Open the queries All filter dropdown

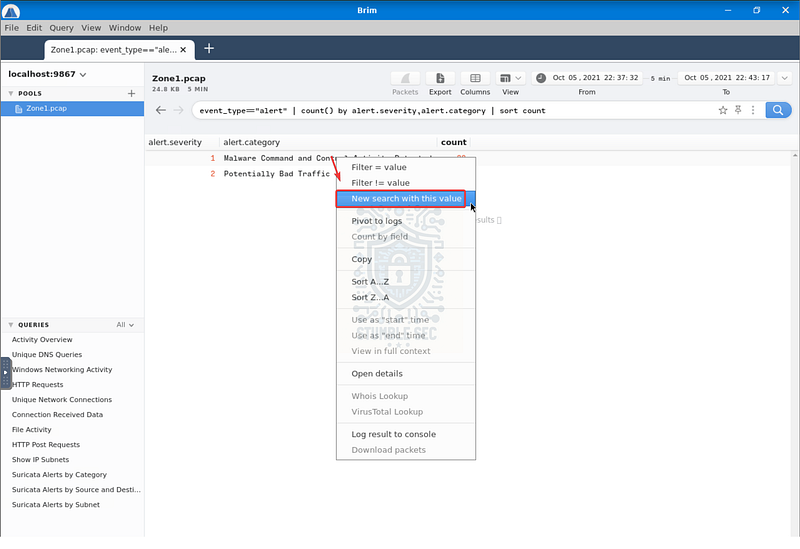click(x=125, y=325)
